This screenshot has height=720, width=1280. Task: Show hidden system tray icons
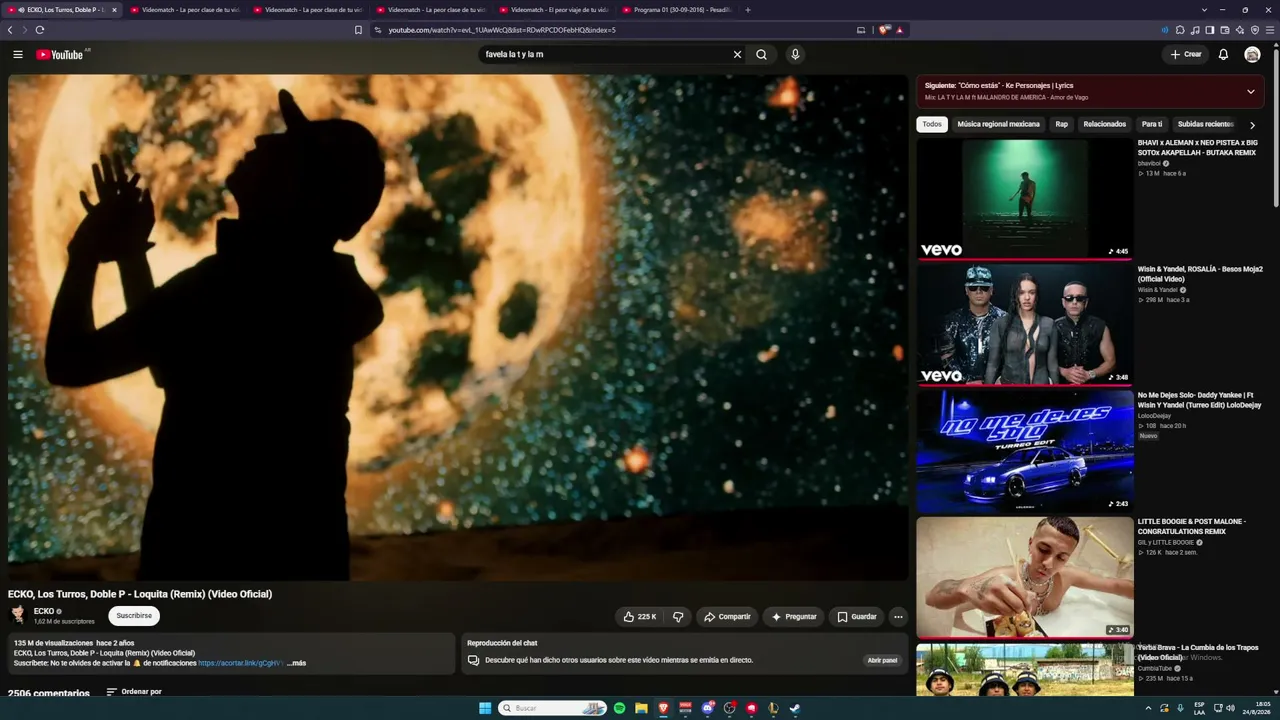coord(1148,708)
